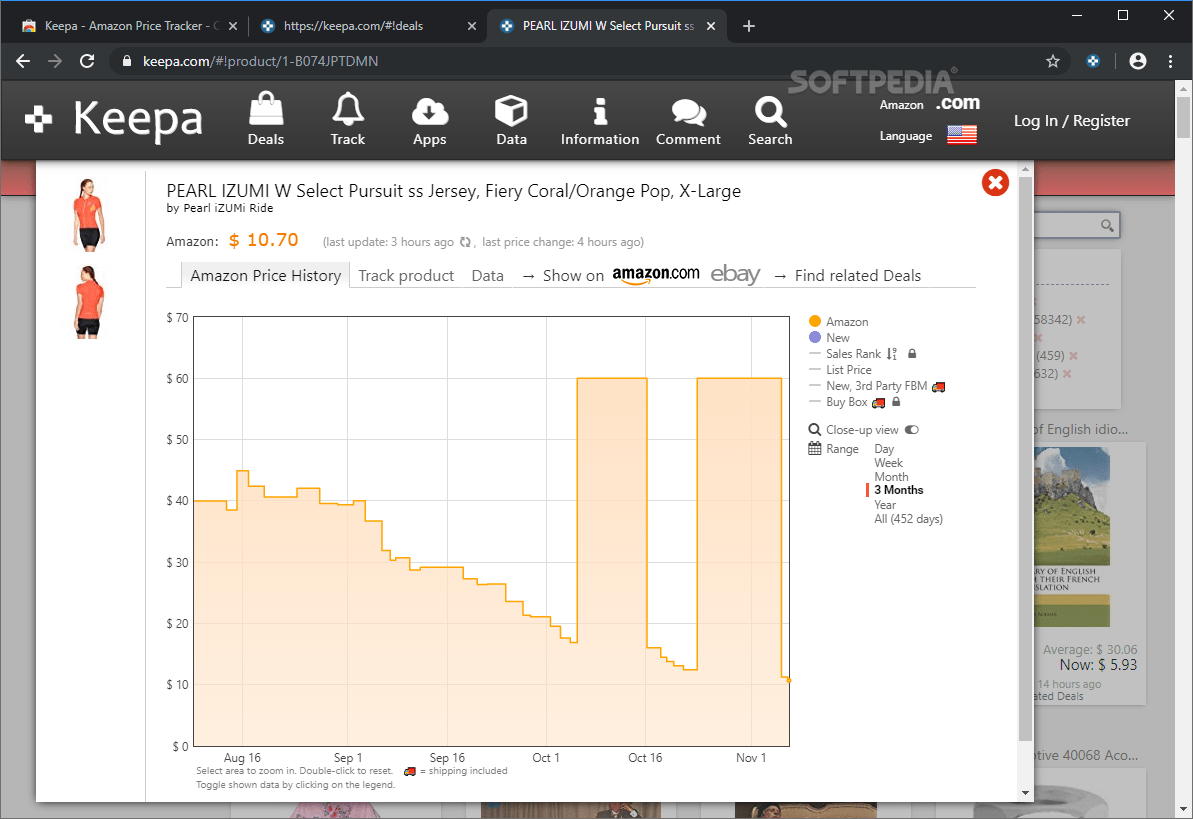Toggle the Close-up view switch
The width and height of the screenshot is (1193, 819).
(x=911, y=430)
